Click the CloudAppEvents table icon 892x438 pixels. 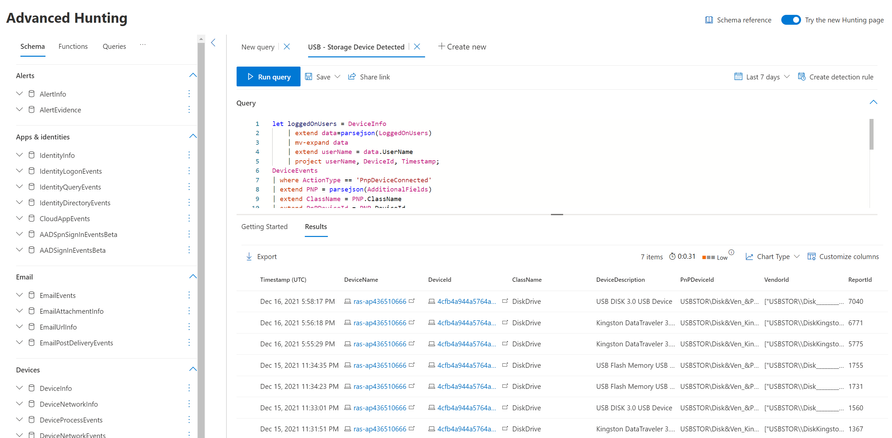click(x=31, y=218)
